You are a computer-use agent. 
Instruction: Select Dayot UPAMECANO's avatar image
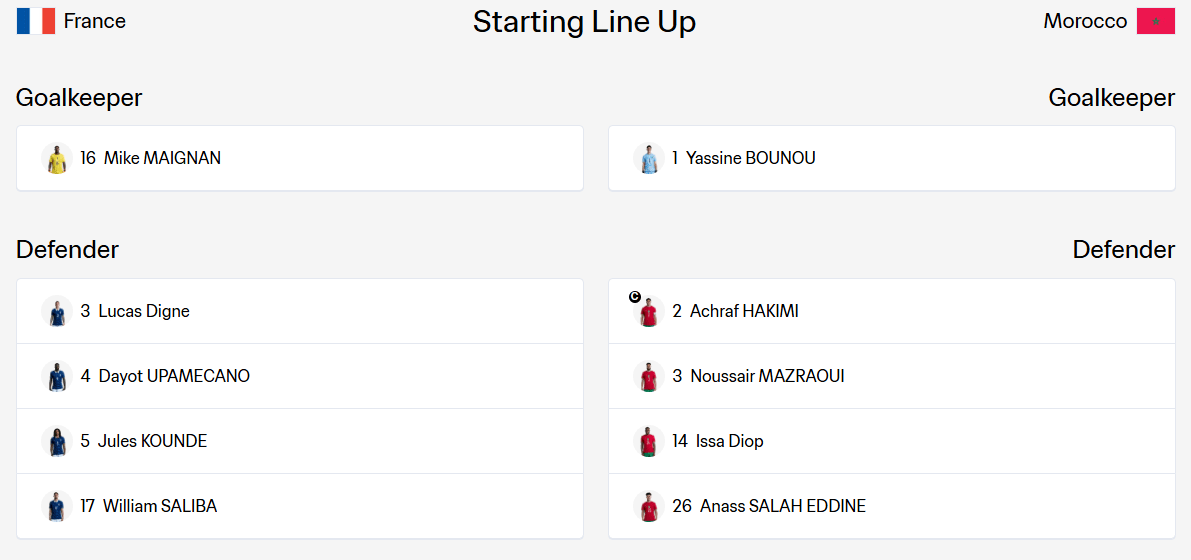pos(57,376)
